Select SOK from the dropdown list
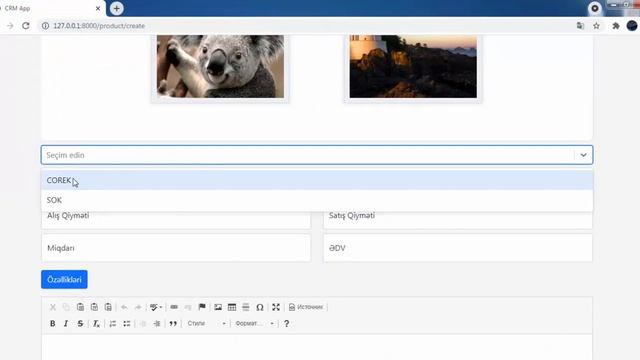Viewport: 640px width, 360px height. pyautogui.click(x=317, y=200)
